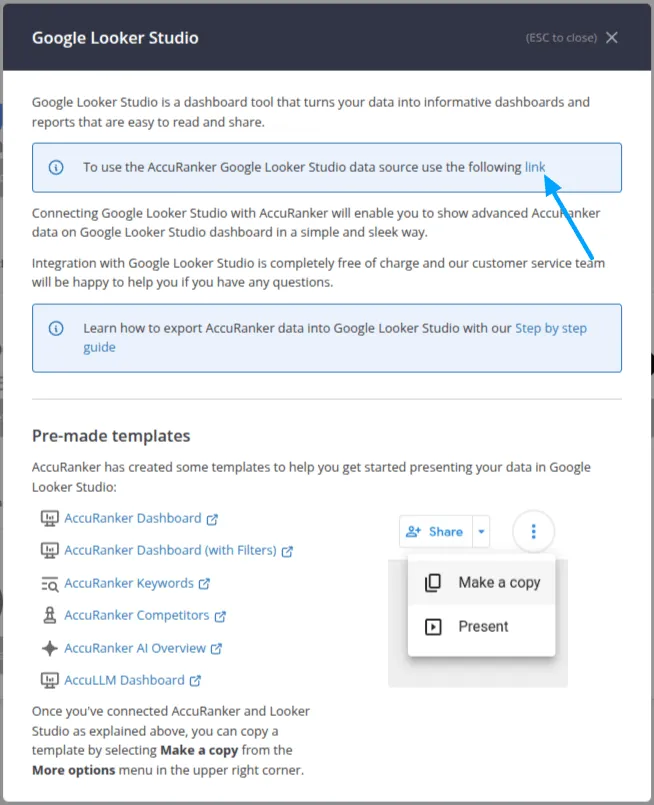
Task: Click external-link icon beside Dashboard with Filters
Action: coord(287,551)
